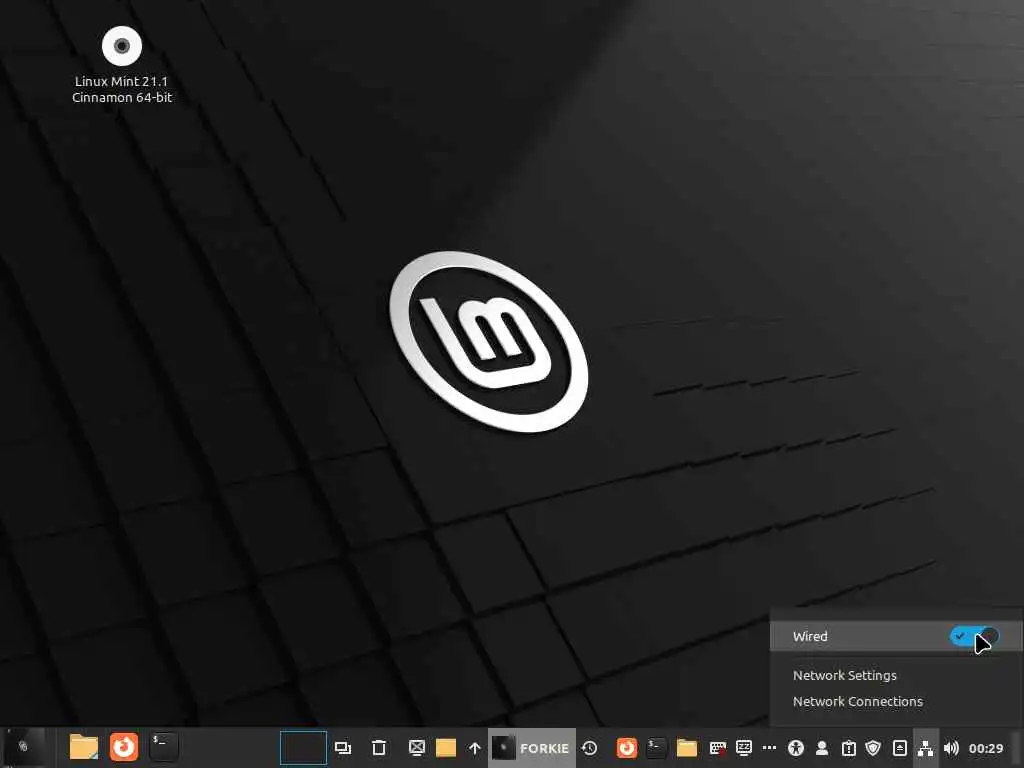The height and width of the screenshot is (768, 1024).
Task: Open folder icon beside the keyboard indicator
Action: click(x=687, y=748)
